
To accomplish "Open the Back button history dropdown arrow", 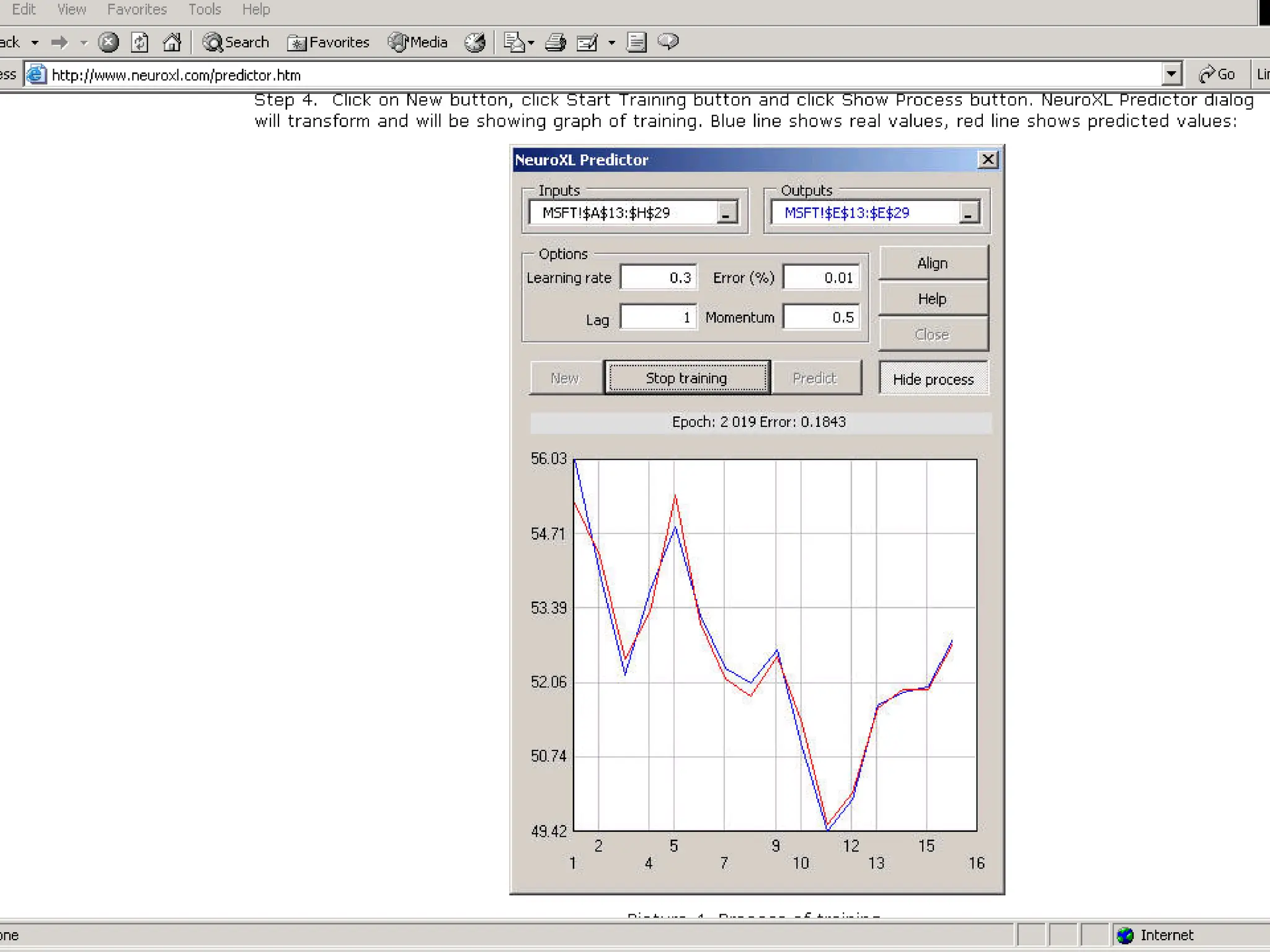I will [x=35, y=42].
